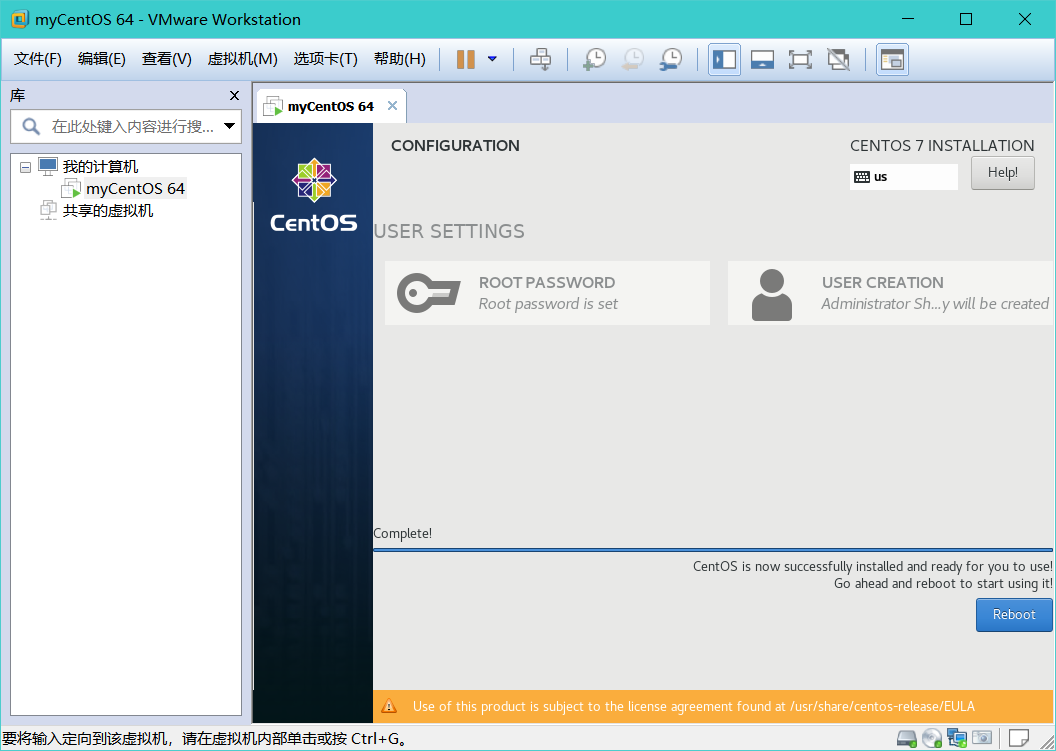Toggle the console view icon

892,59
